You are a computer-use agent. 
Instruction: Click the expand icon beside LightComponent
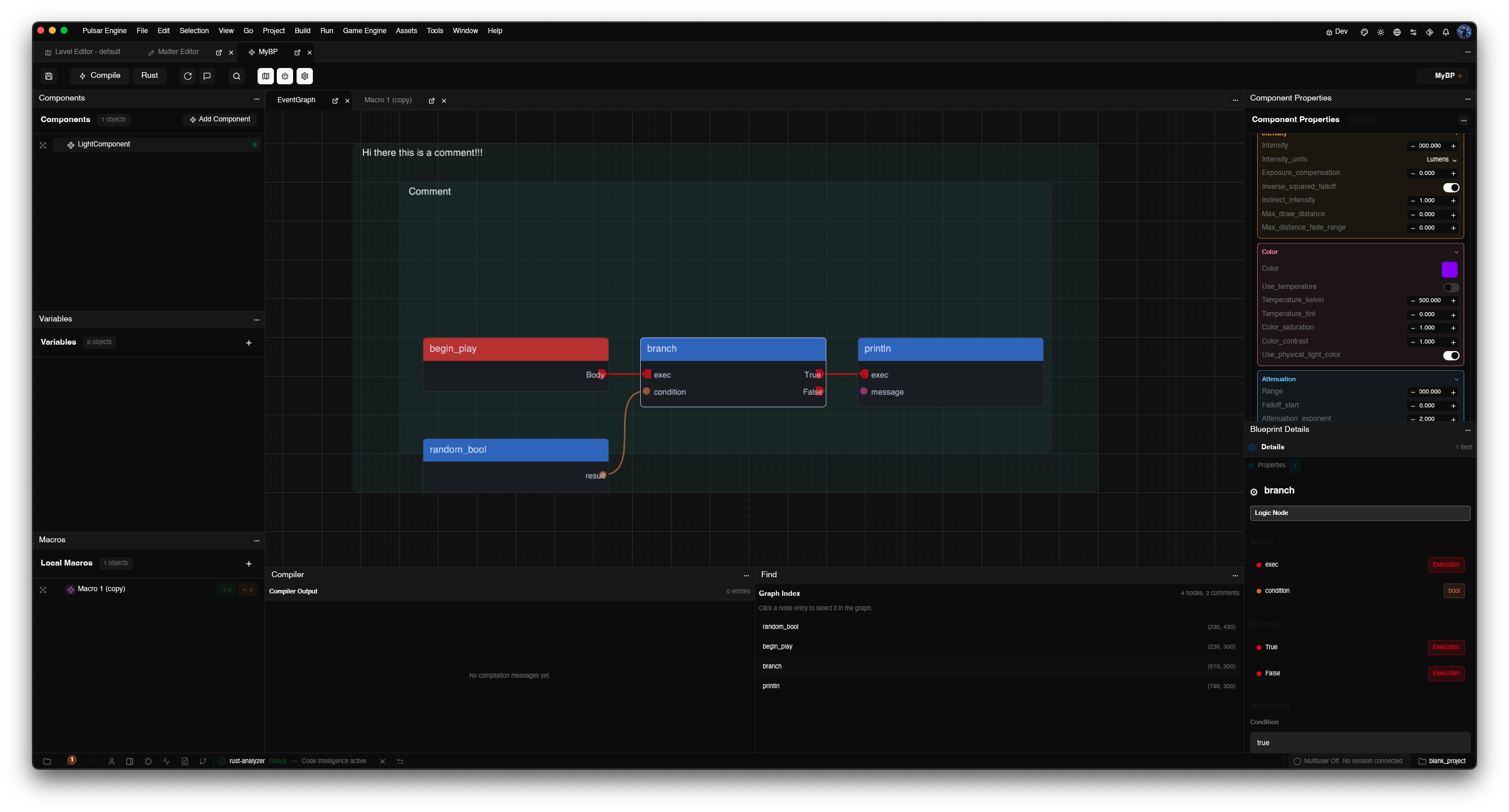point(43,145)
